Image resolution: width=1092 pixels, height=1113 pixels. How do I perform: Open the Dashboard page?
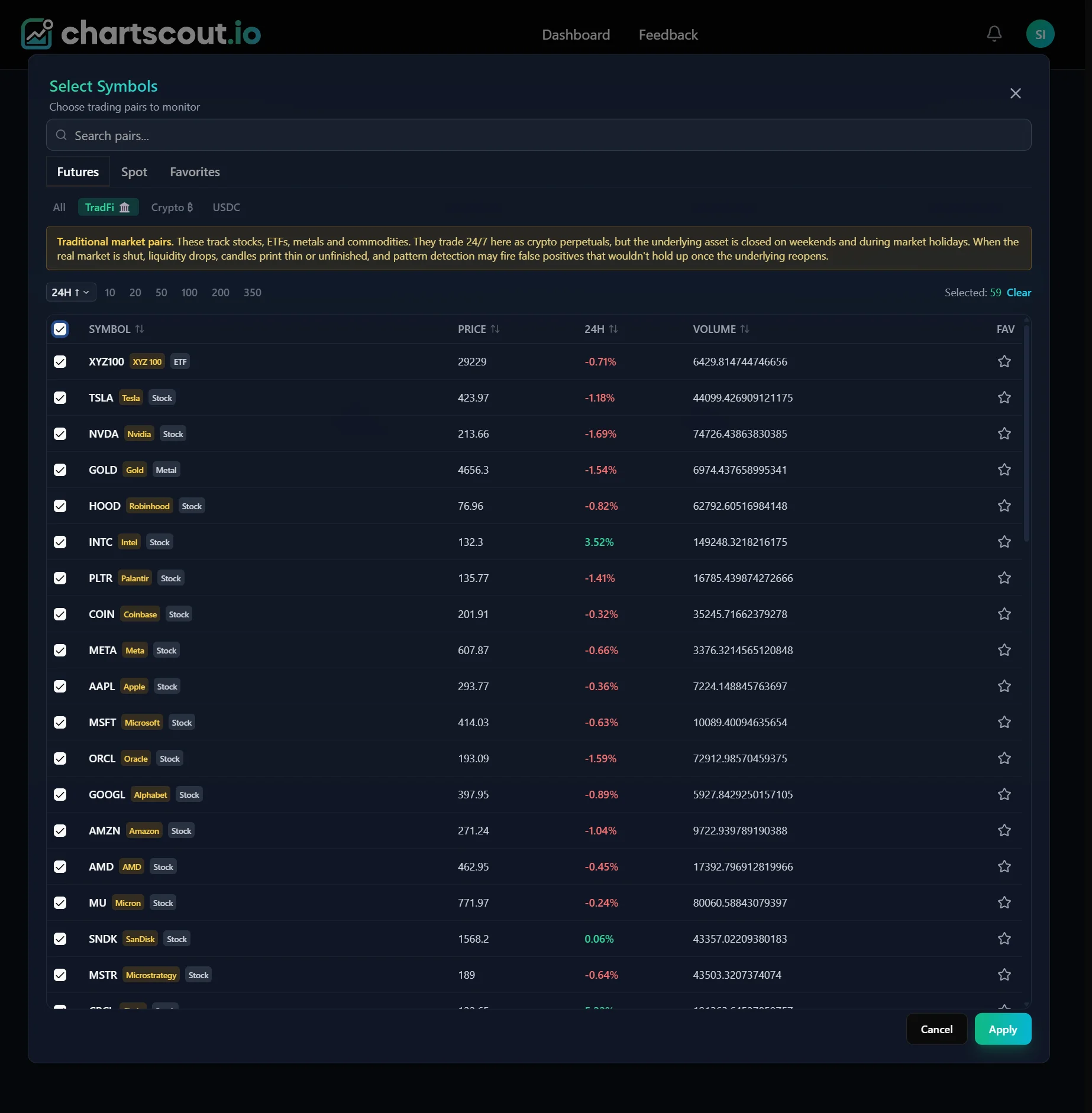[576, 35]
